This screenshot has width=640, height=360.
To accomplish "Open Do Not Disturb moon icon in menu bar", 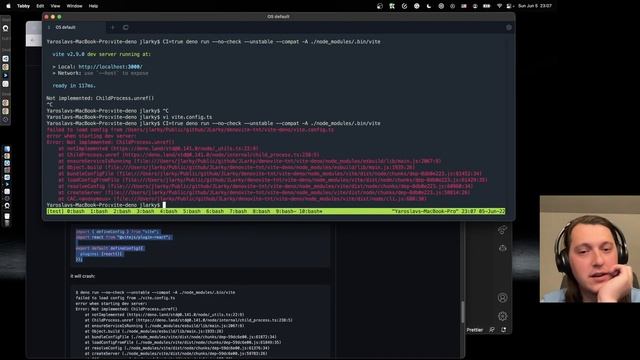I will pyautogui.click(x=429, y=6).
